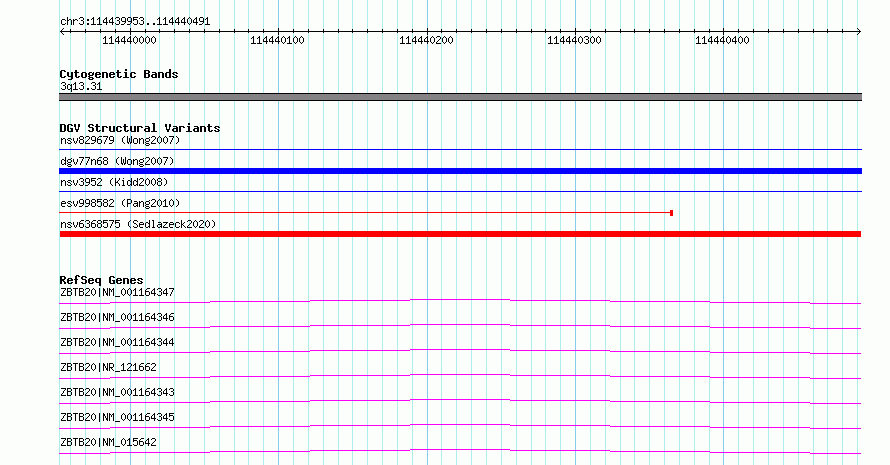Open the Cytogenetic Bands track title

point(119,74)
